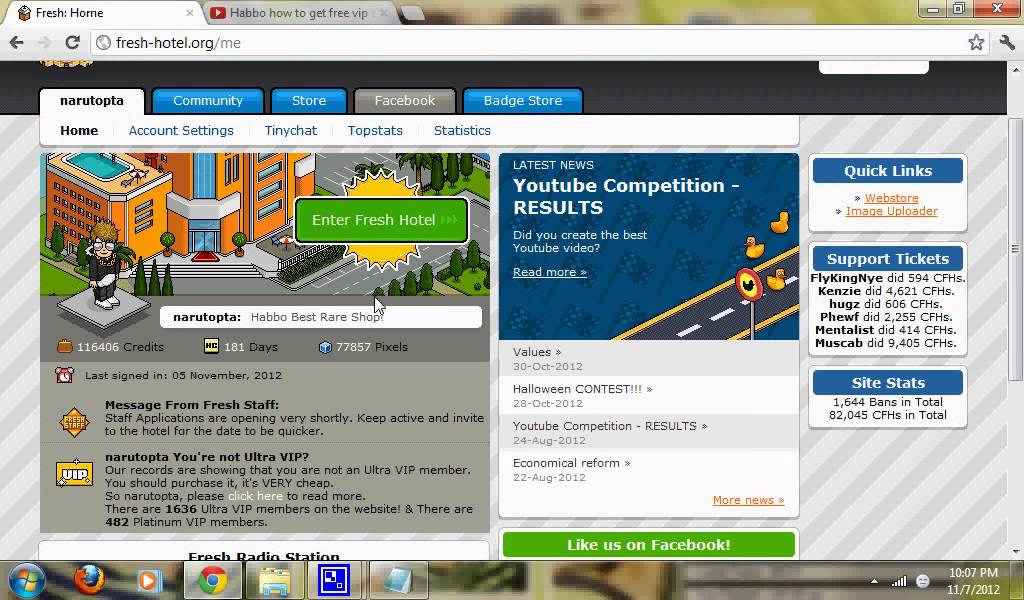This screenshot has height=600, width=1024.
Task: Open the Tinychat page
Action: coord(291,131)
